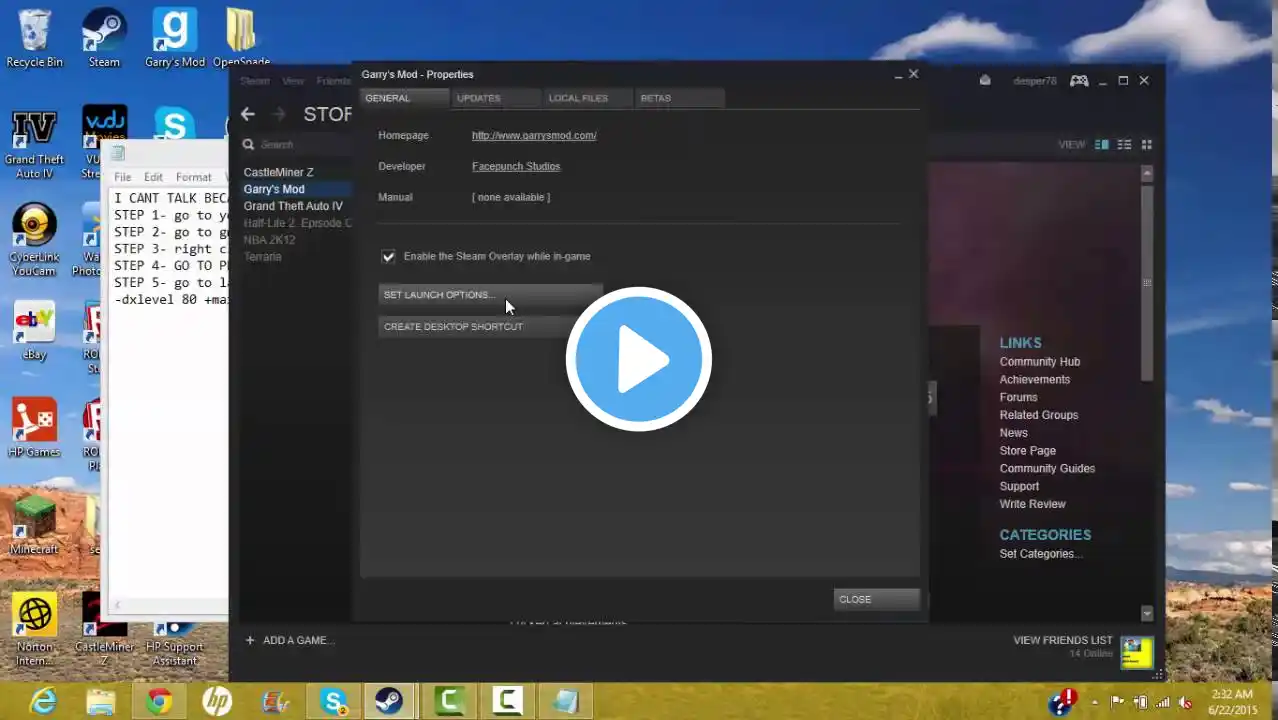Select NBA 2K12 in library list
The image size is (1278, 720).
[269, 240]
